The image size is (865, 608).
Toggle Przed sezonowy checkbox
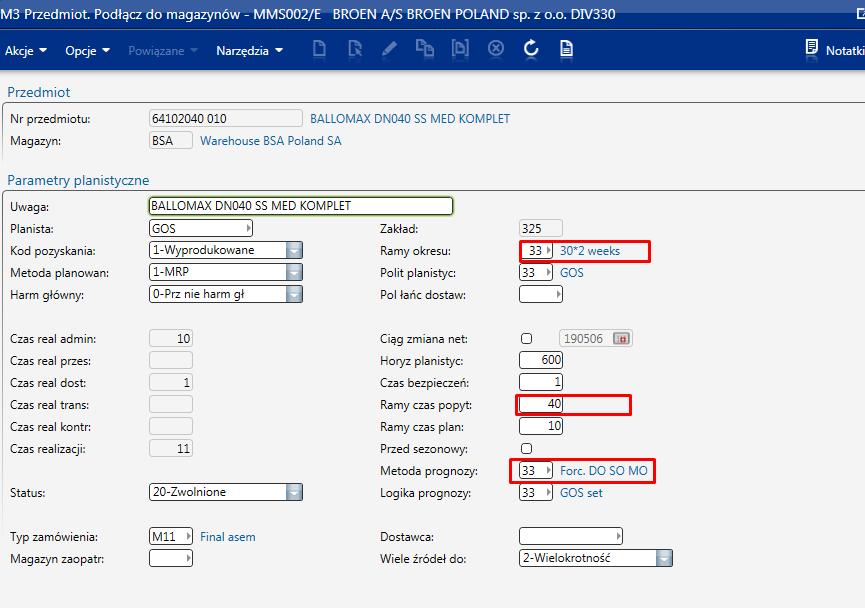coord(527,449)
